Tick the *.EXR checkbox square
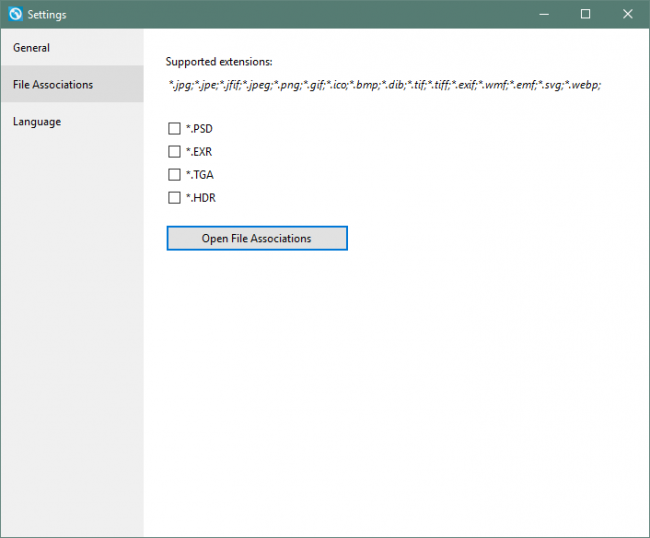Image resolution: width=650 pixels, height=538 pixels. tap(174, 152)
